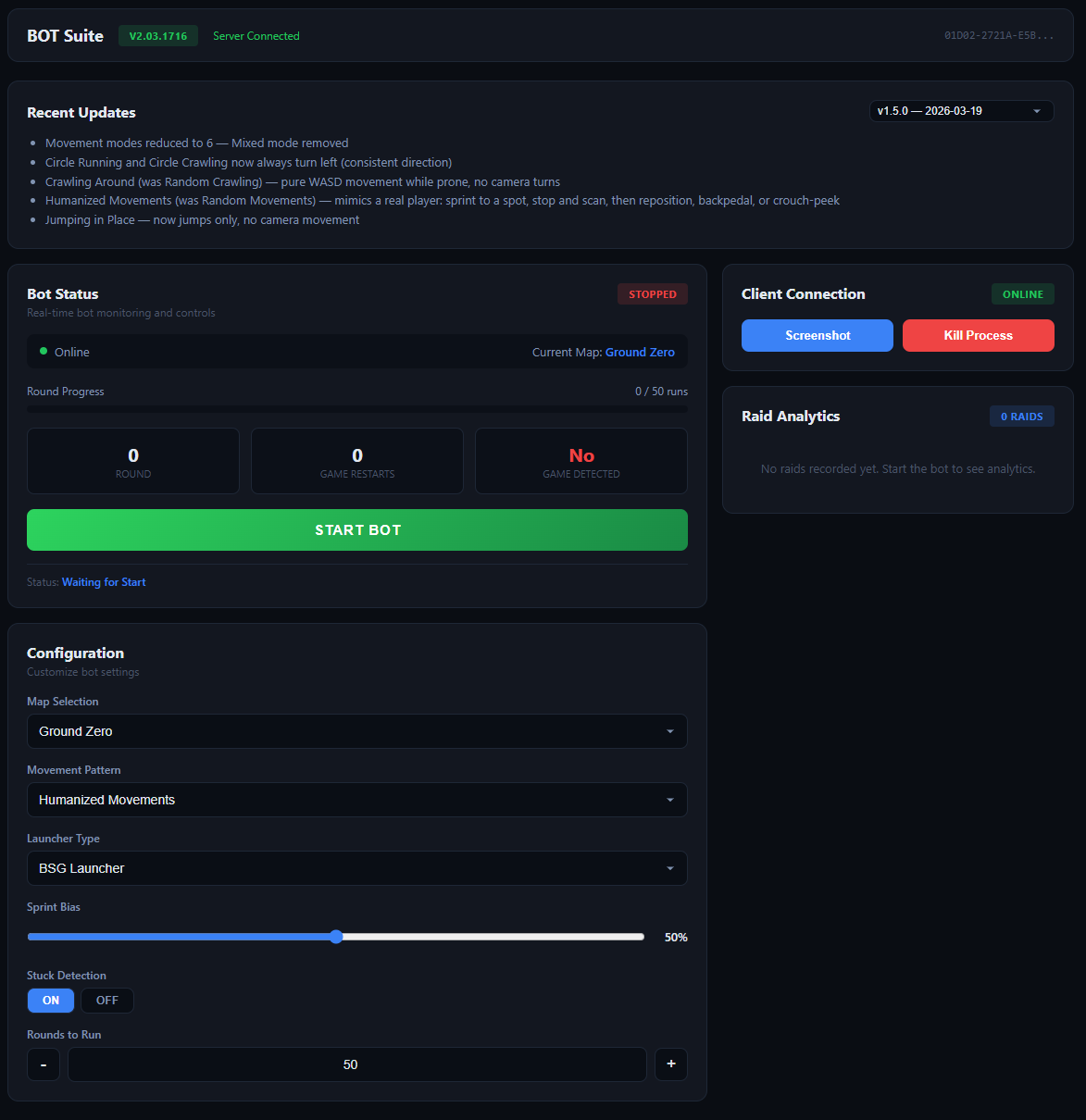This screenshot has width=1086, height=1120.
Task: Switch Stuck Detection to OFF
Action: pos(107,1001)
